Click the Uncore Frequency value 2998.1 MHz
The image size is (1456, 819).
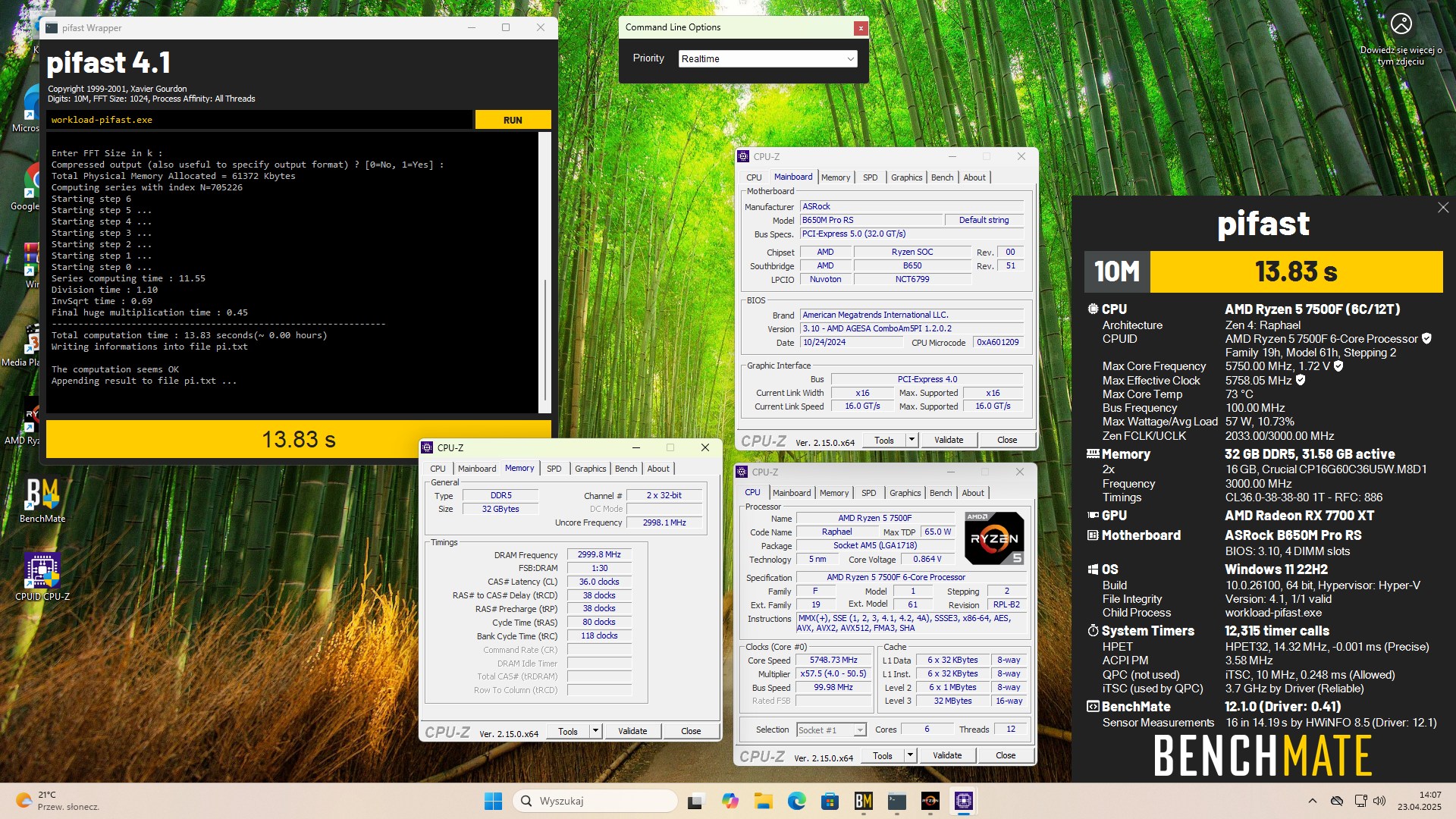(664, 522)
